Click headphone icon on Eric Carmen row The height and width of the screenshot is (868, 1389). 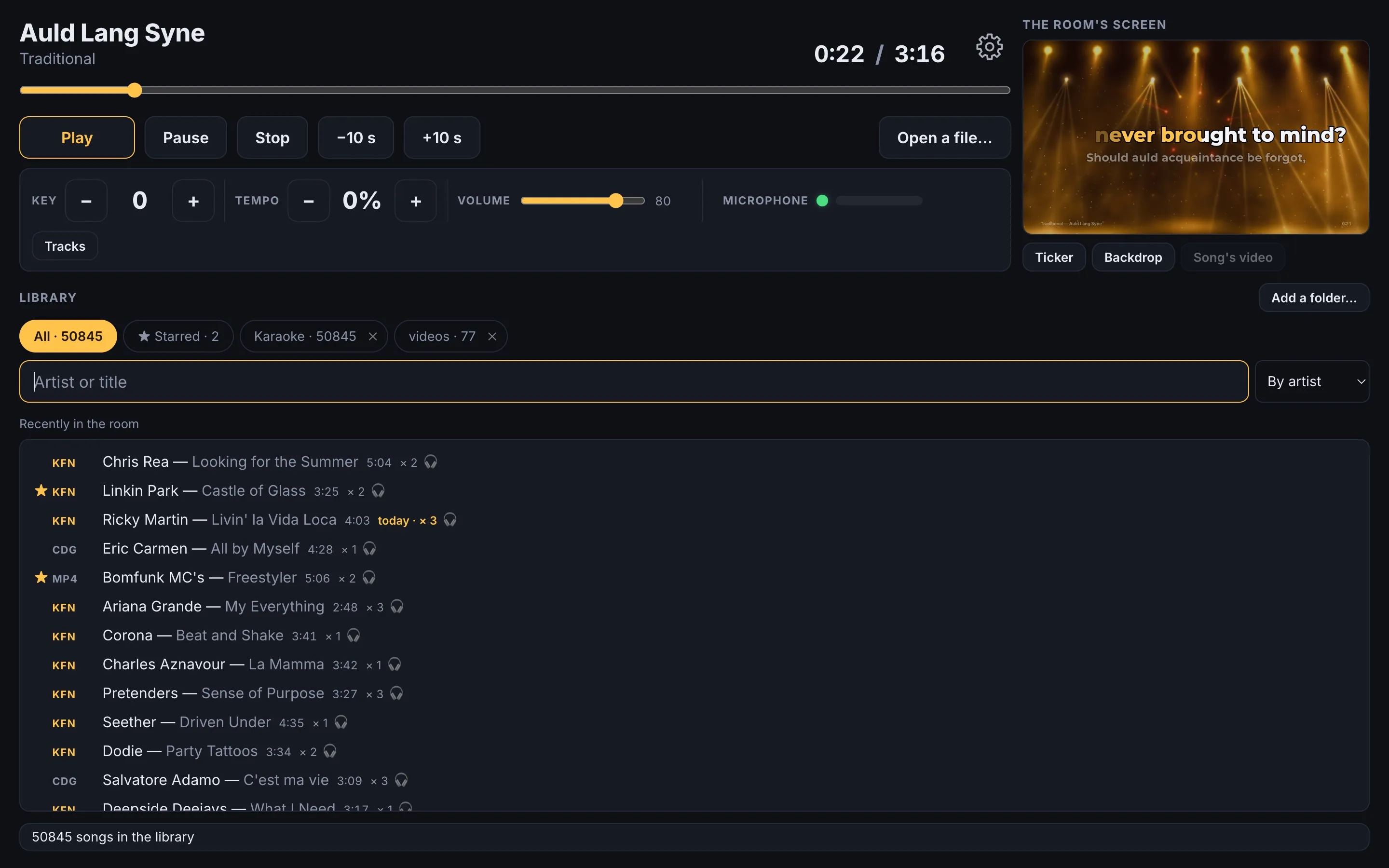(x=369, y=549)
